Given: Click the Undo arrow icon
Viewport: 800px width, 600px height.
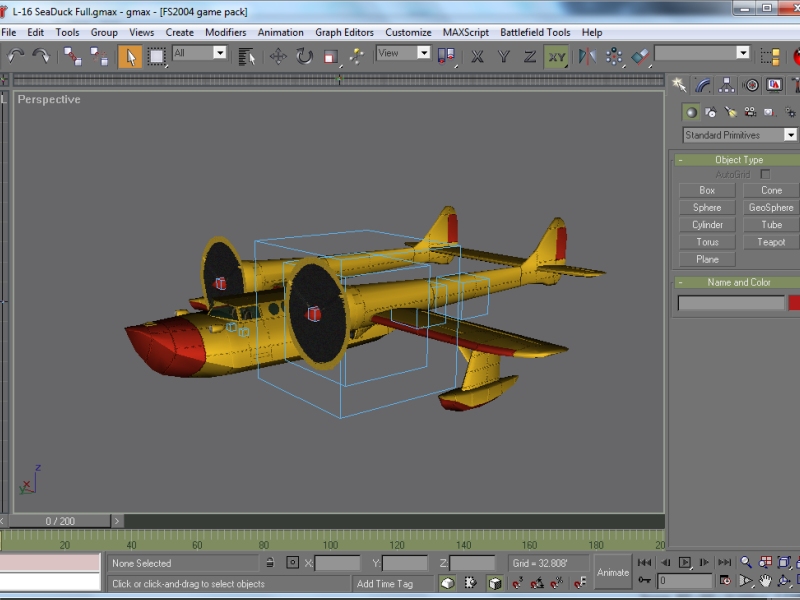Looking at the screenshot, I should tap(16, 56).
